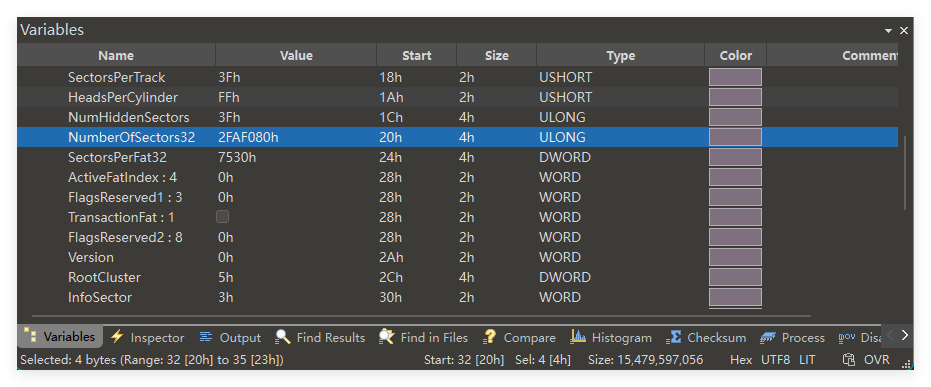The image size is (931, 387).
Task: Select the InfoSector variable row
Action: point(457,297)
